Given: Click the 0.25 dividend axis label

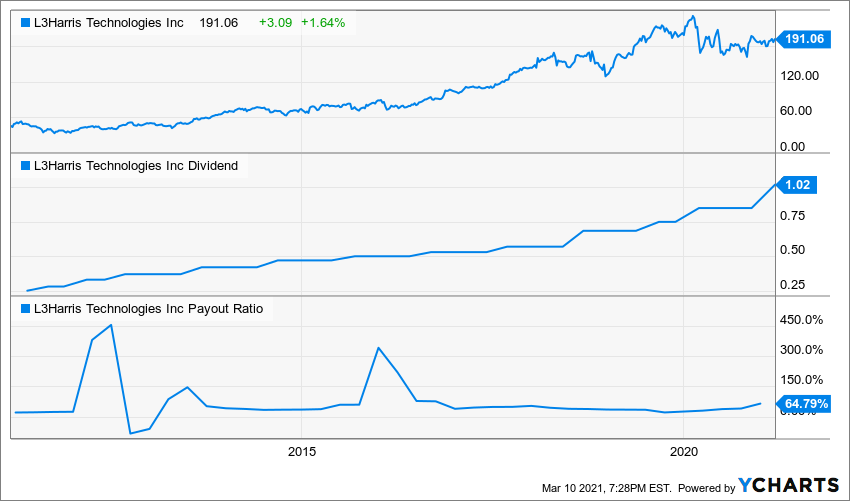Looking at the screenshot, I should [x=793, y=285].
